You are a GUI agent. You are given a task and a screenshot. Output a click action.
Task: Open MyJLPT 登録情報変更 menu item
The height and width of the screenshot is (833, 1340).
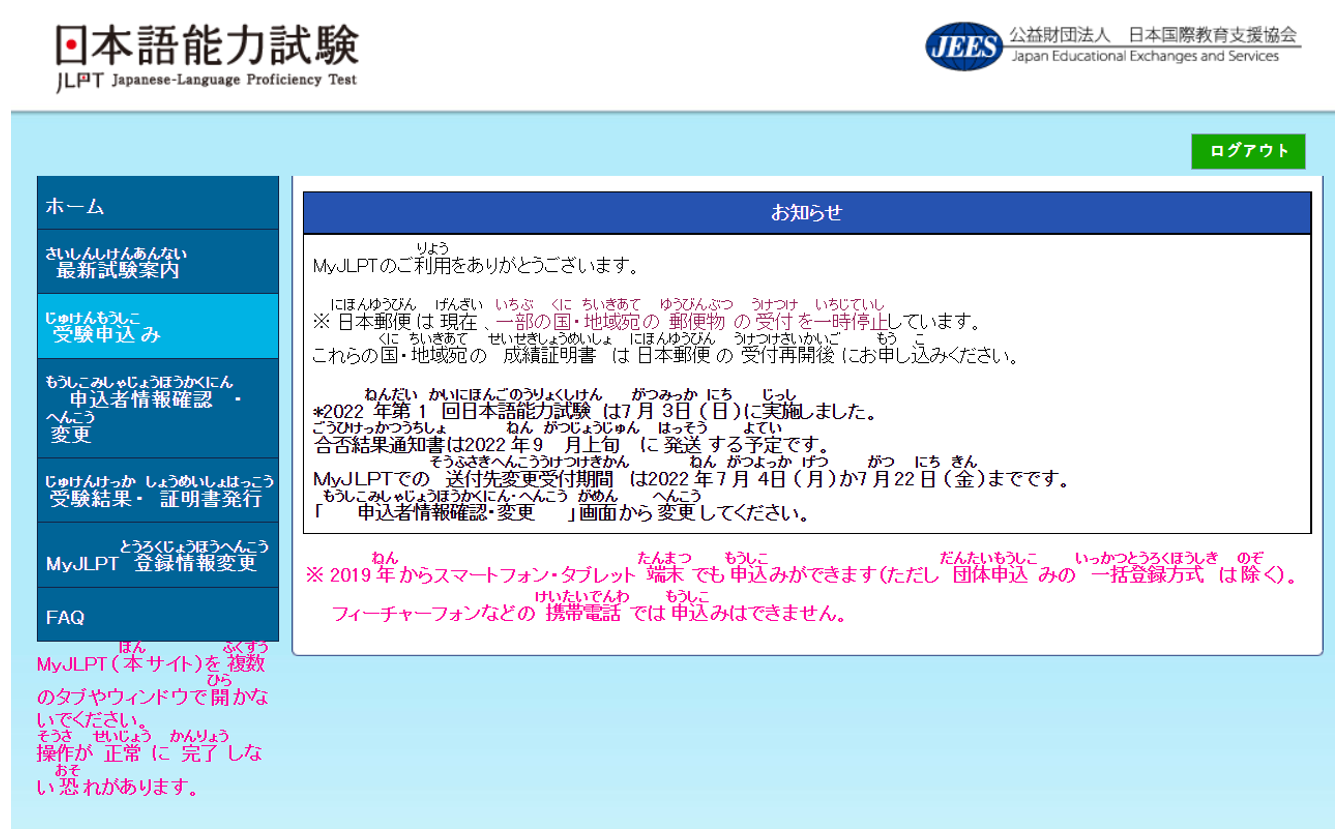coord(158,555)
